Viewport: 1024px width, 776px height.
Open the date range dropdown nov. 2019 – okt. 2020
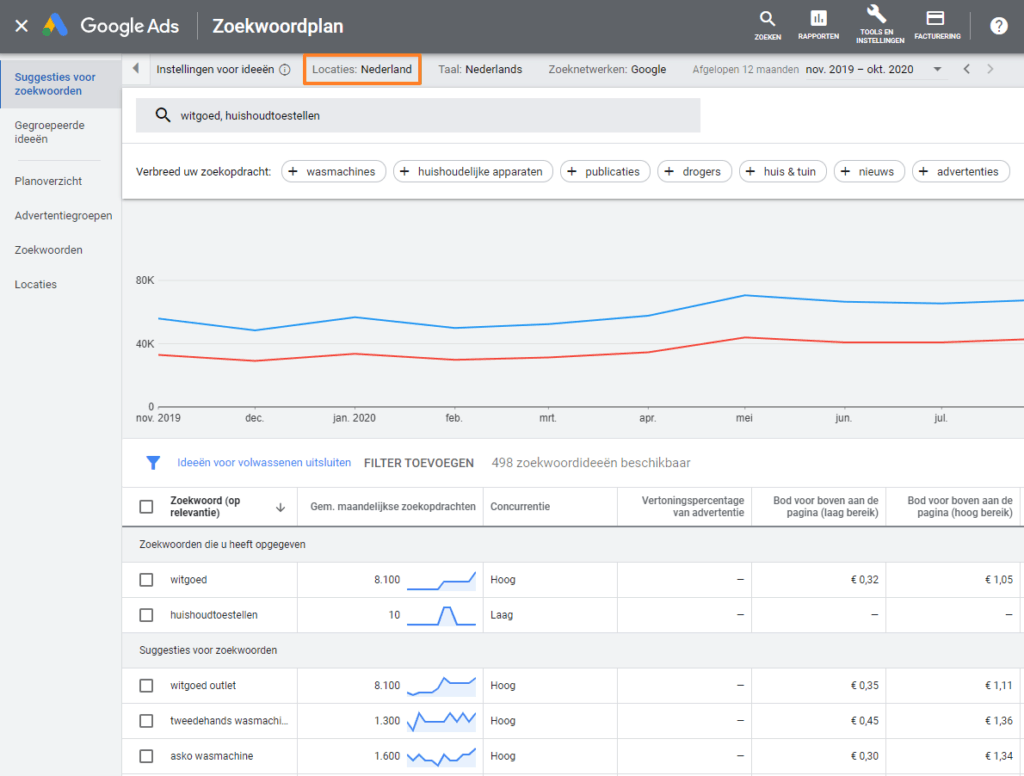pyautogui.click(x=874, y=69)
